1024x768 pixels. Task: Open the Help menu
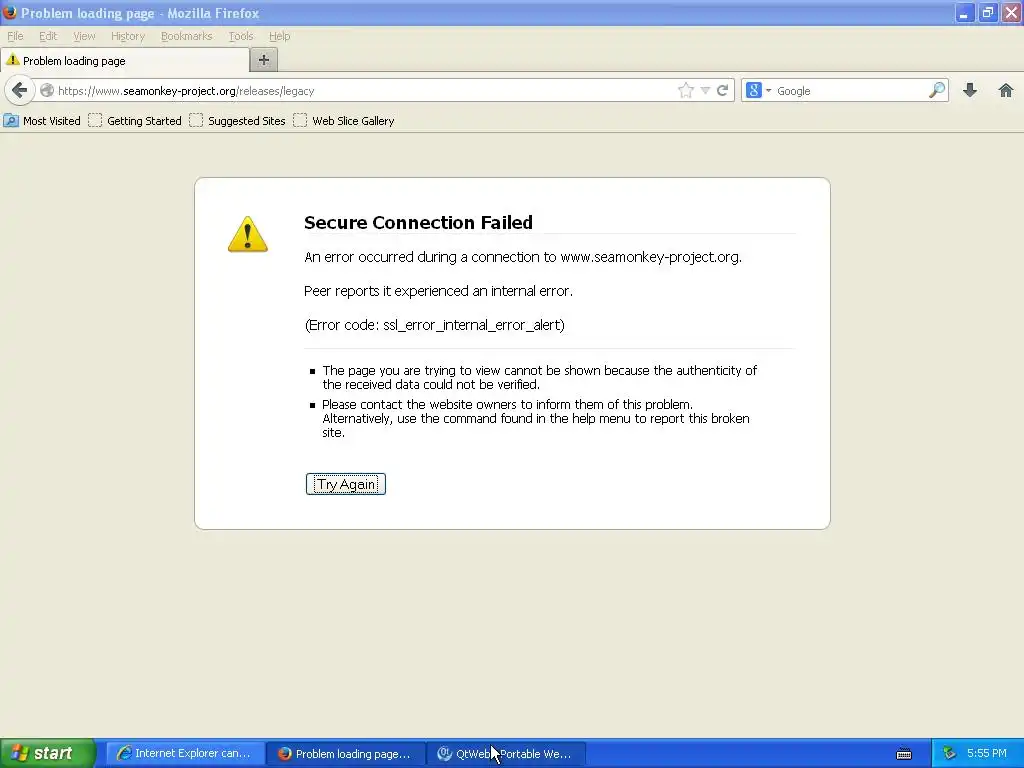280,36
